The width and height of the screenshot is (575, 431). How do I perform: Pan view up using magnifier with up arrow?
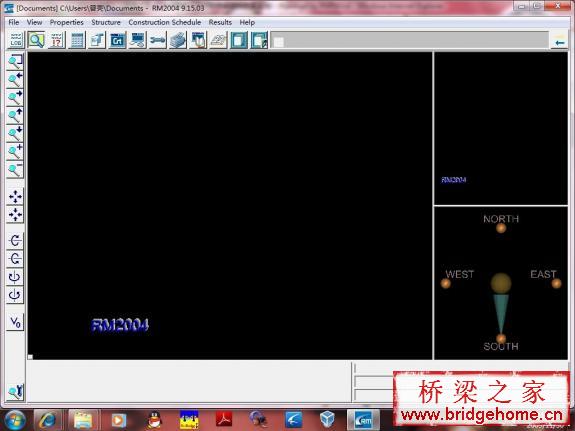[x=15, y=116]
